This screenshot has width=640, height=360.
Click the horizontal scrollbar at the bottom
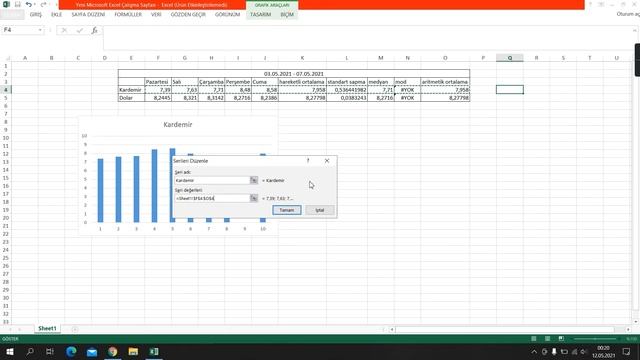pyautogui.click(x=504, y=329)
